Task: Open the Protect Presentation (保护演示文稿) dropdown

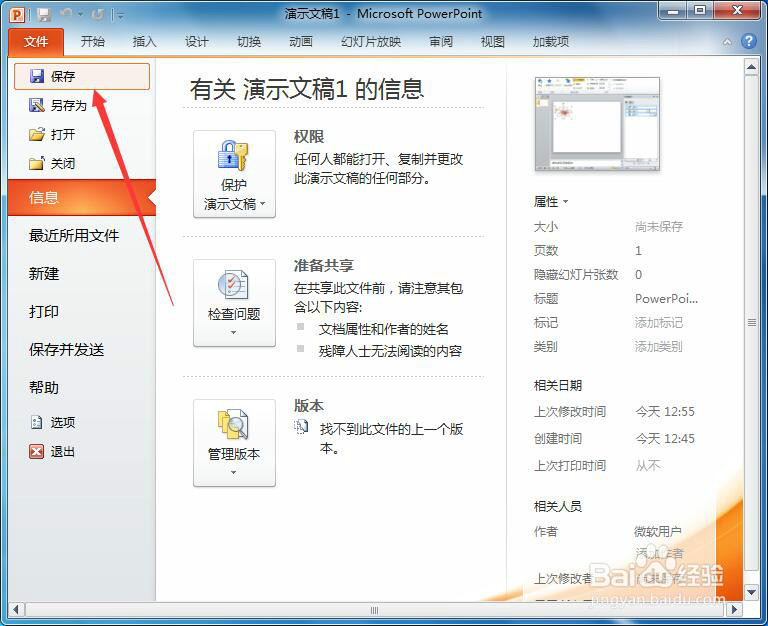Action: click(234, 174)
